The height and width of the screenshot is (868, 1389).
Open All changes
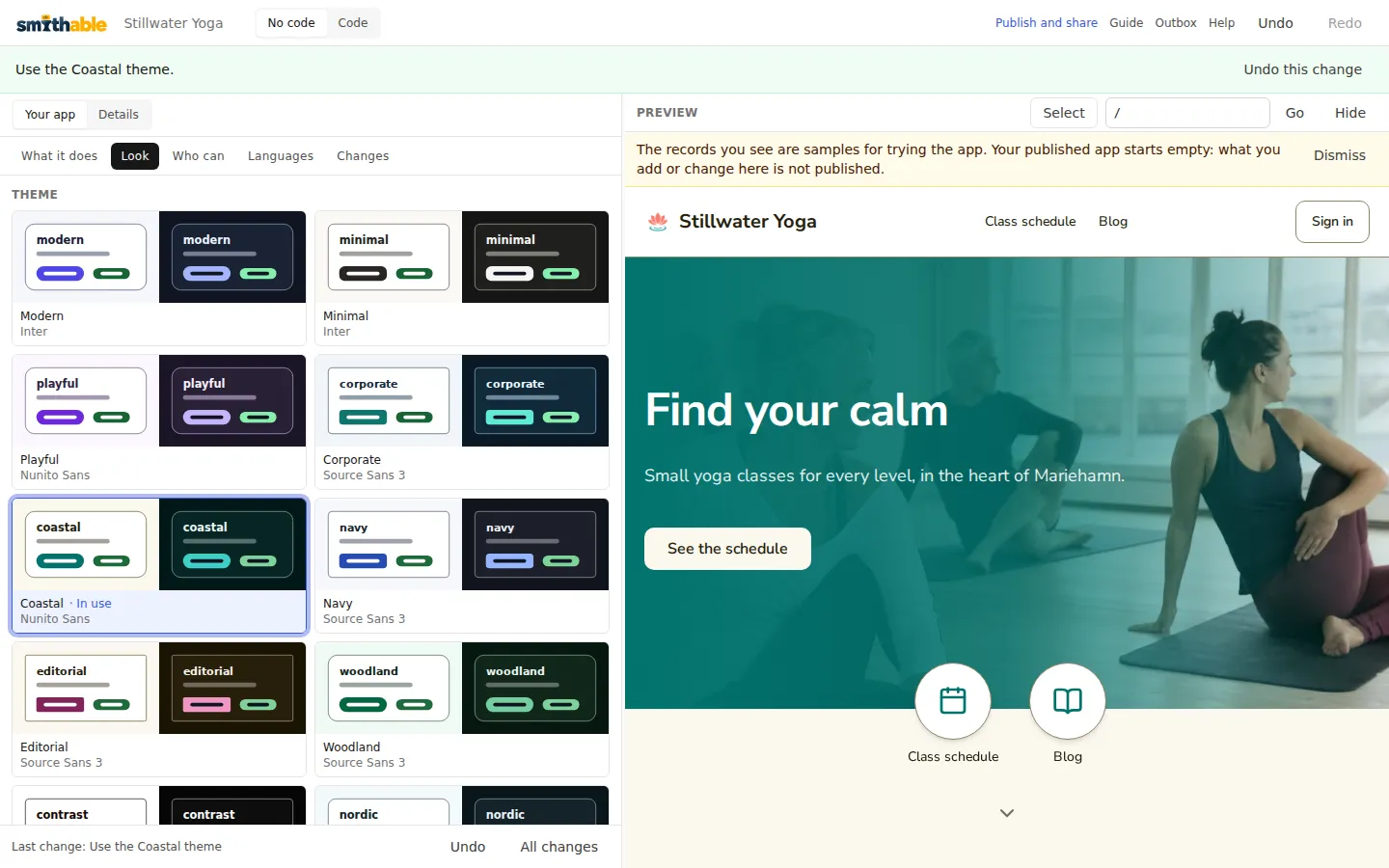point(559,847)
